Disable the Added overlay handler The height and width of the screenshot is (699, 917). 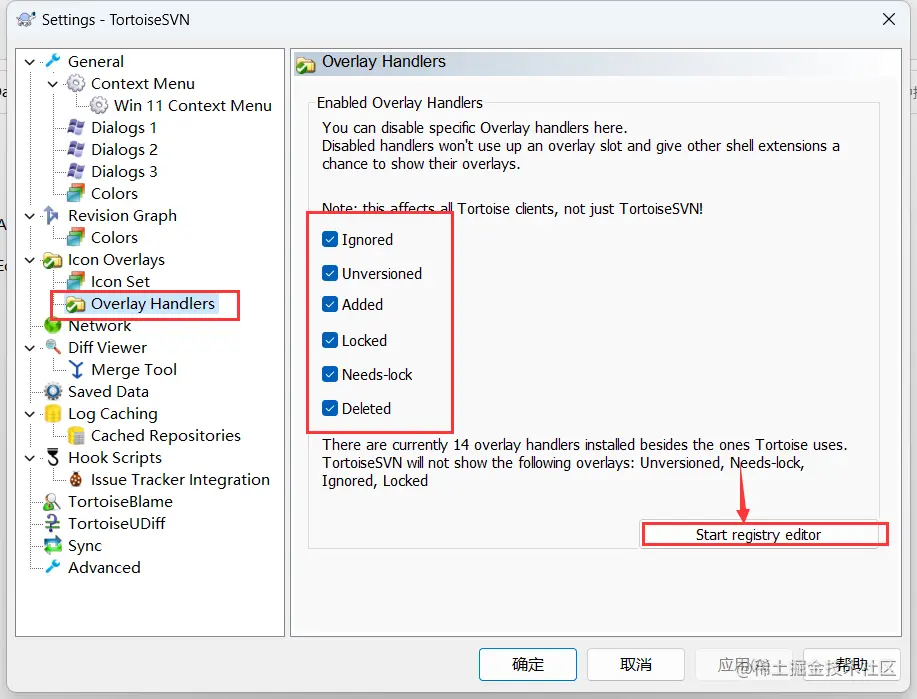[330, 304]
